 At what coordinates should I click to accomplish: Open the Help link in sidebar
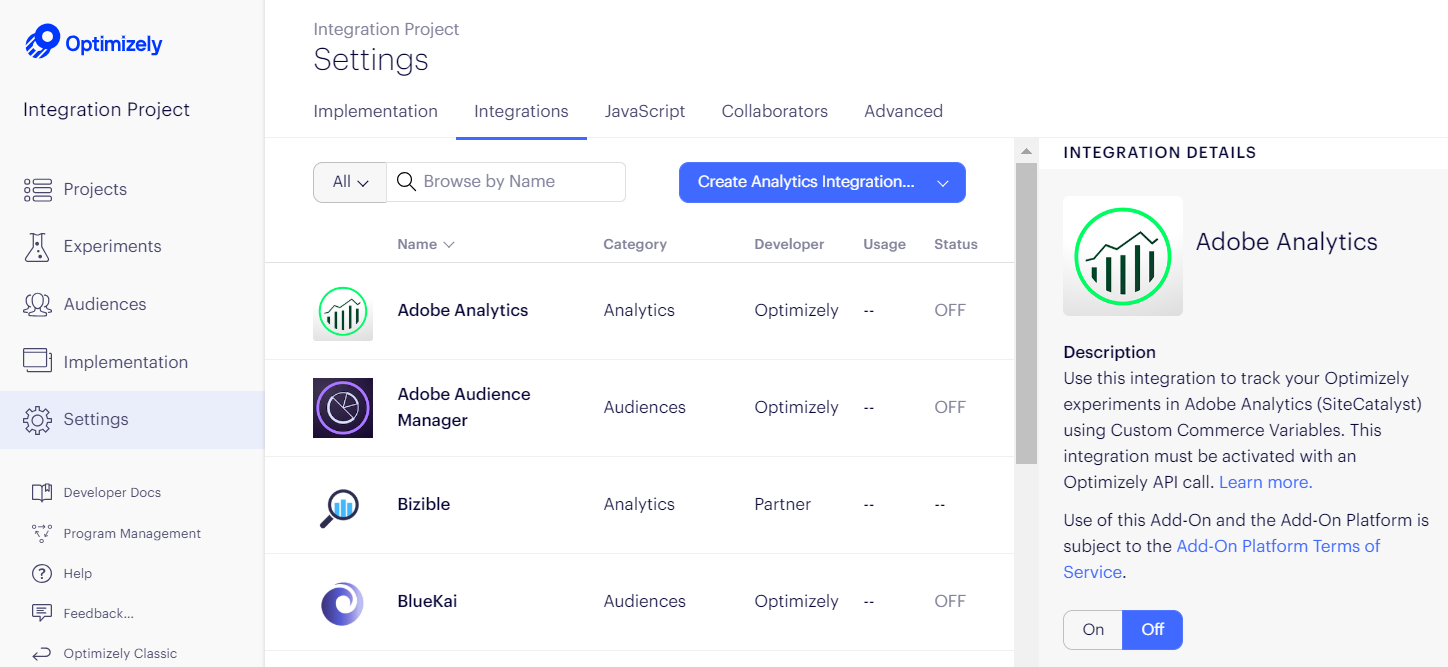(x=78, y=574)
